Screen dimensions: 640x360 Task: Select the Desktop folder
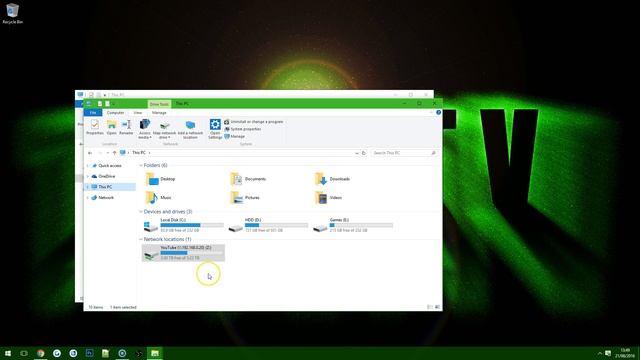click(161, 179)
